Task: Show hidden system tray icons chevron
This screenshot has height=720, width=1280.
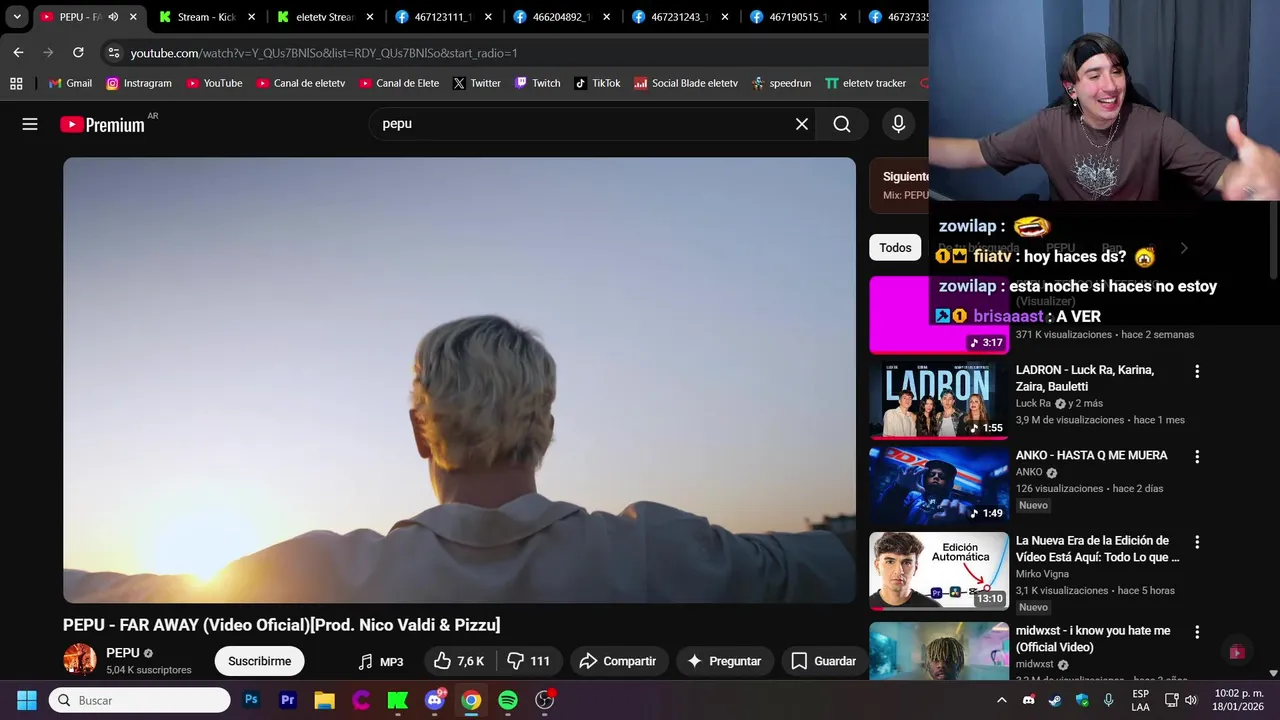Action: coord(1002,700)
